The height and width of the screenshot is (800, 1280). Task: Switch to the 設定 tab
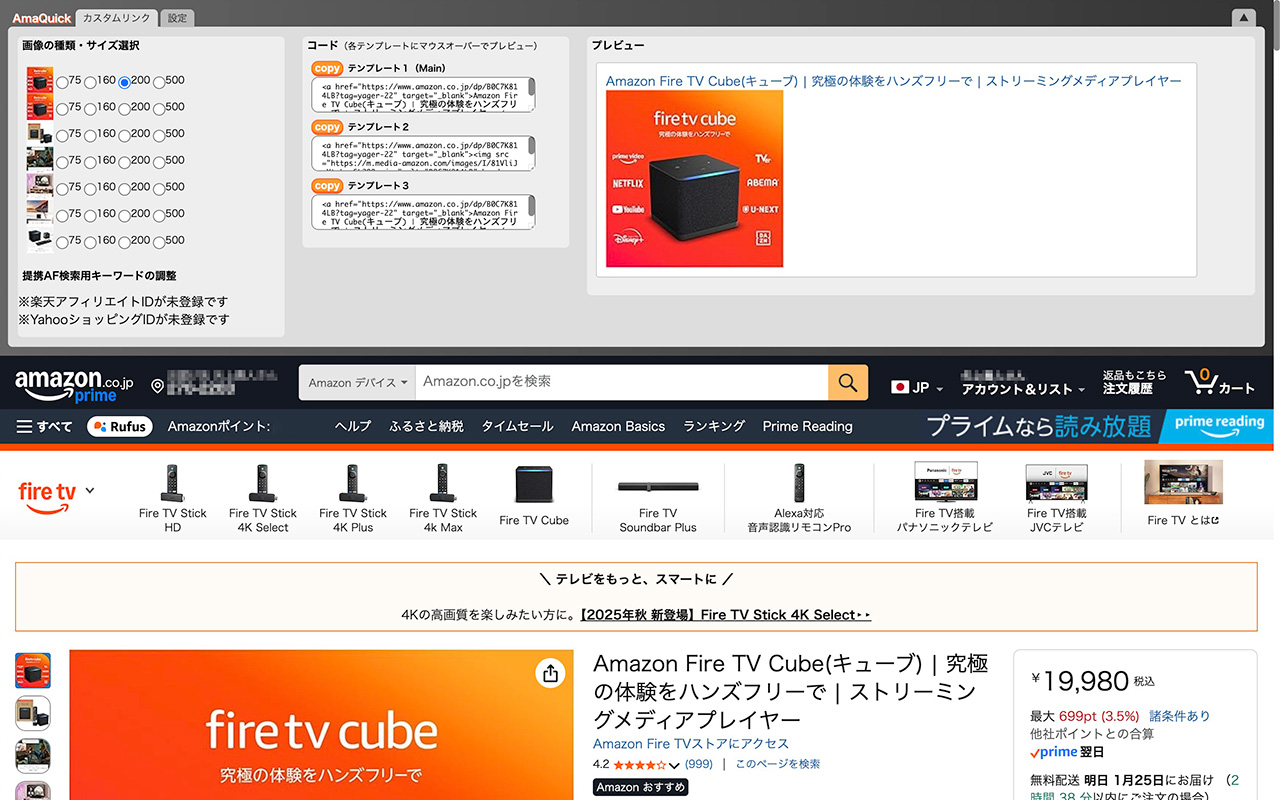[x=177, y=18]
